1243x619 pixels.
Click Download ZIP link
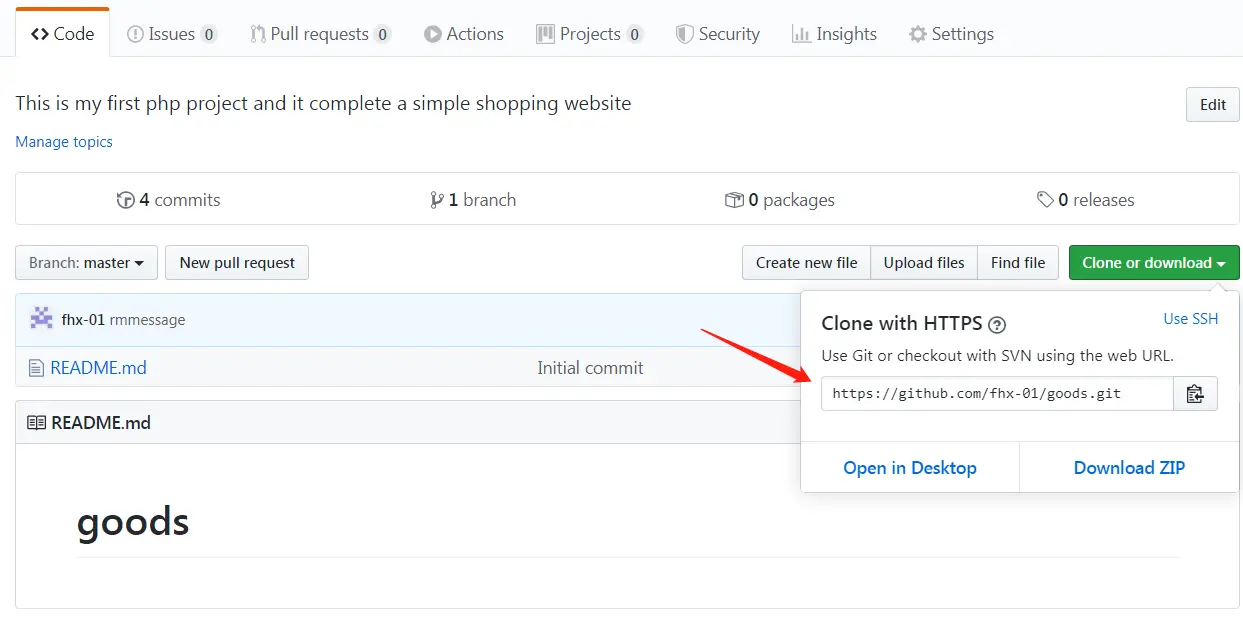pos(1129,468)
